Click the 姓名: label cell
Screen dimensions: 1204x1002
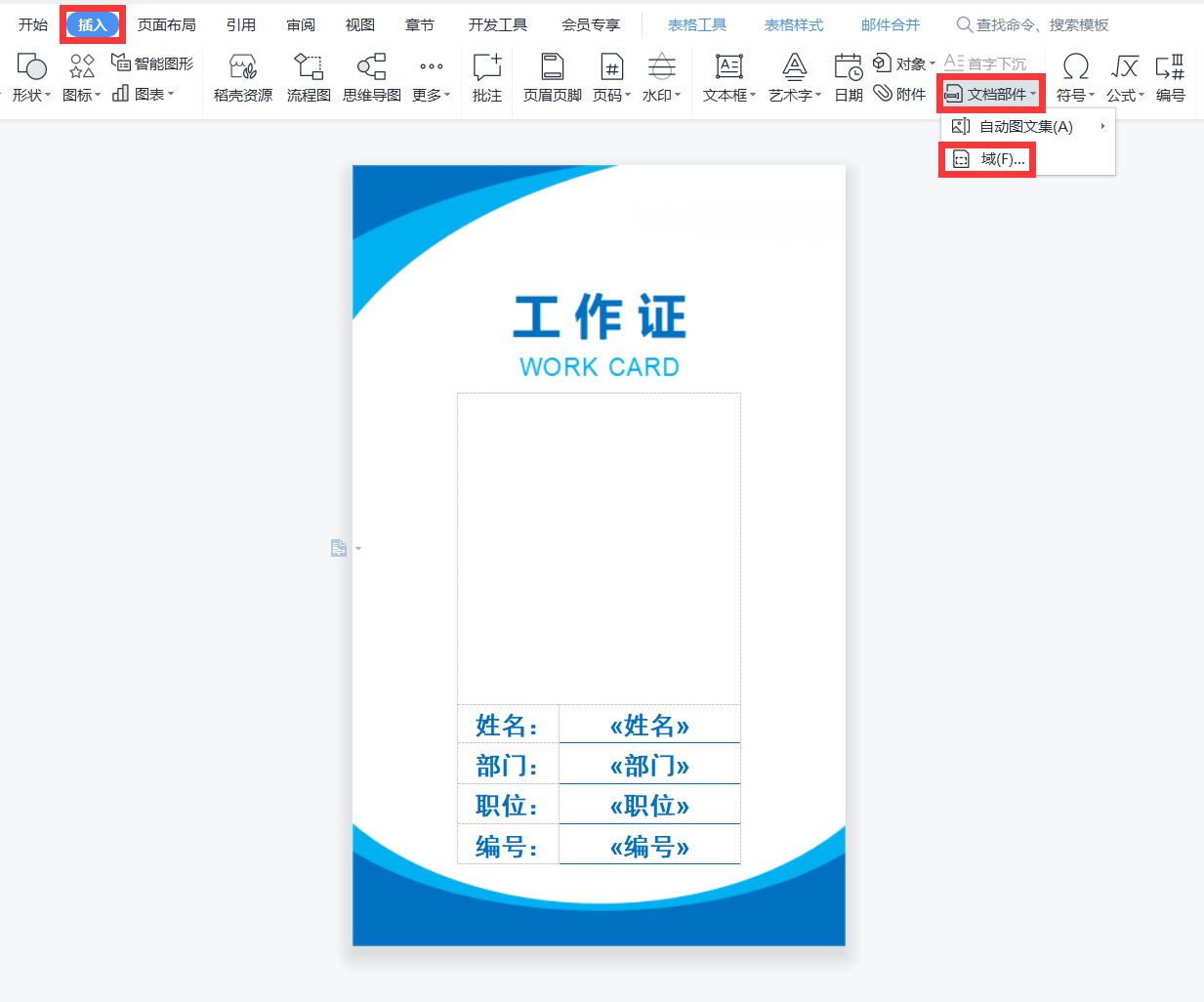[x=508, y=725]
